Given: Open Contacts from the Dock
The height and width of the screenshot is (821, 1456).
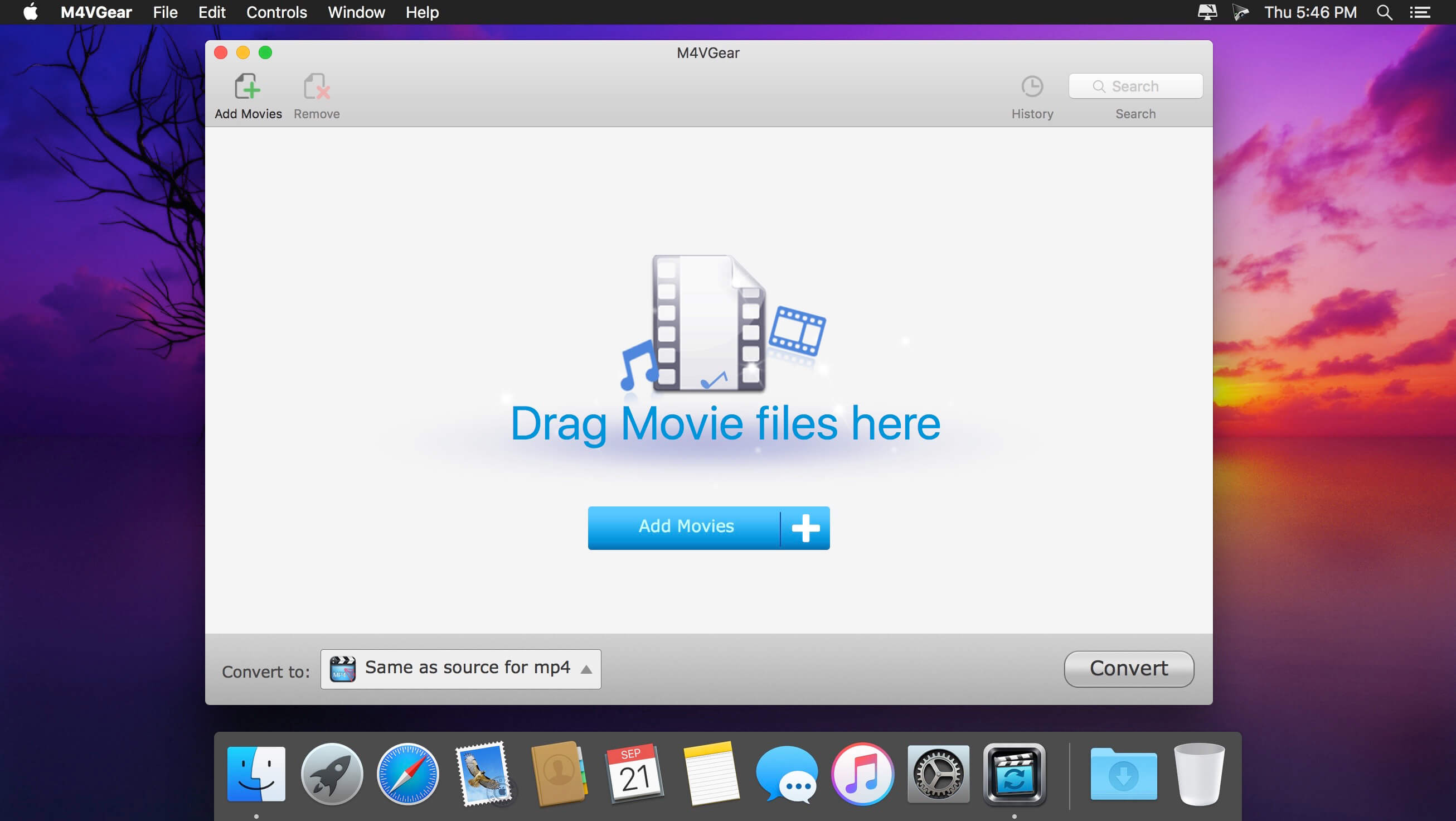Looking at the screenshot, I should pyautogui.click(x=559, y=774).
